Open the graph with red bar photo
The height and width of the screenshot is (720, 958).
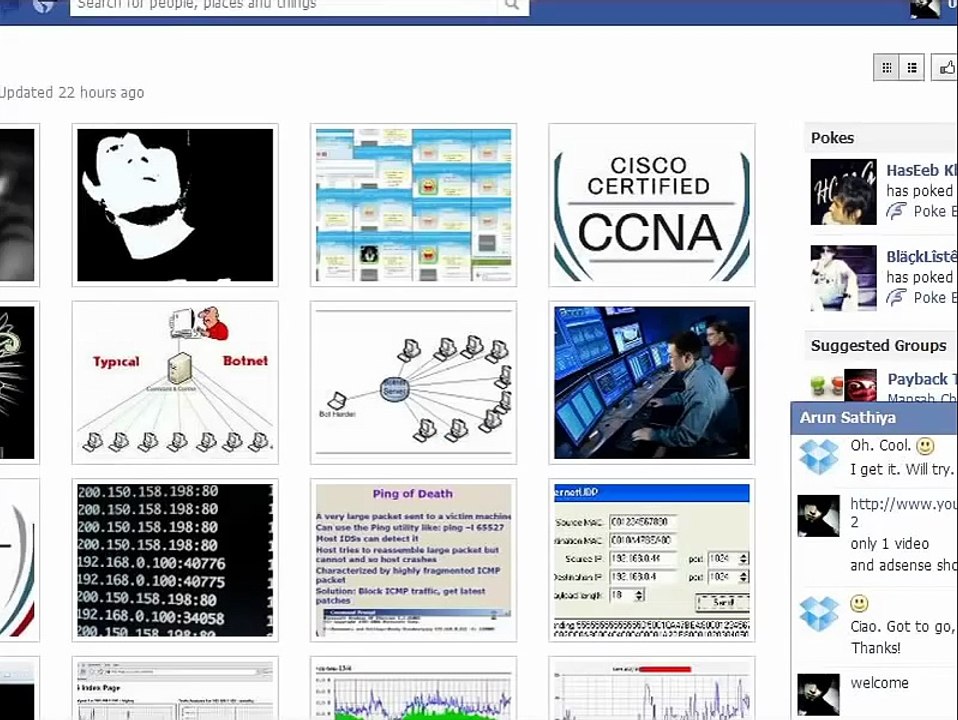click(x=651, y=688)
